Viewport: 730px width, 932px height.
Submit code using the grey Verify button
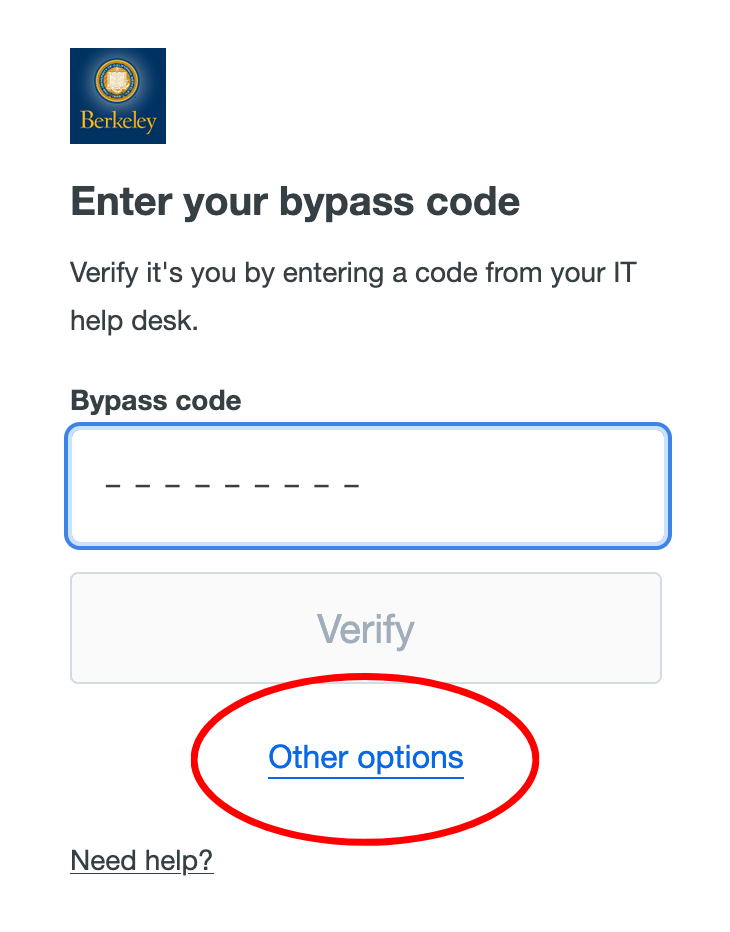coord(366,628)
